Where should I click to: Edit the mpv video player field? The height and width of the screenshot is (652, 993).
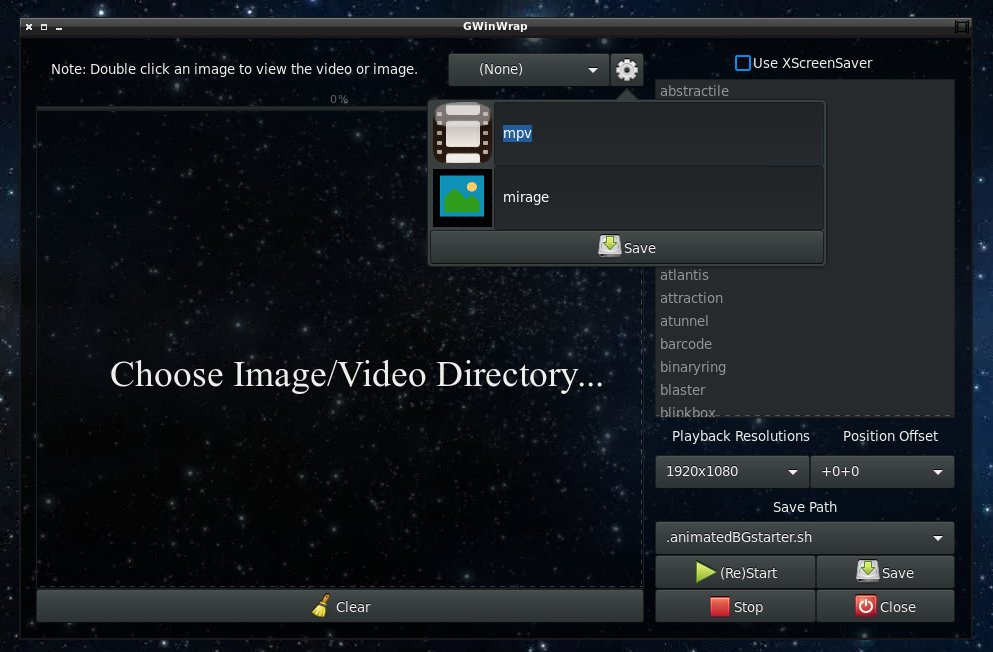tap(659, 133)
